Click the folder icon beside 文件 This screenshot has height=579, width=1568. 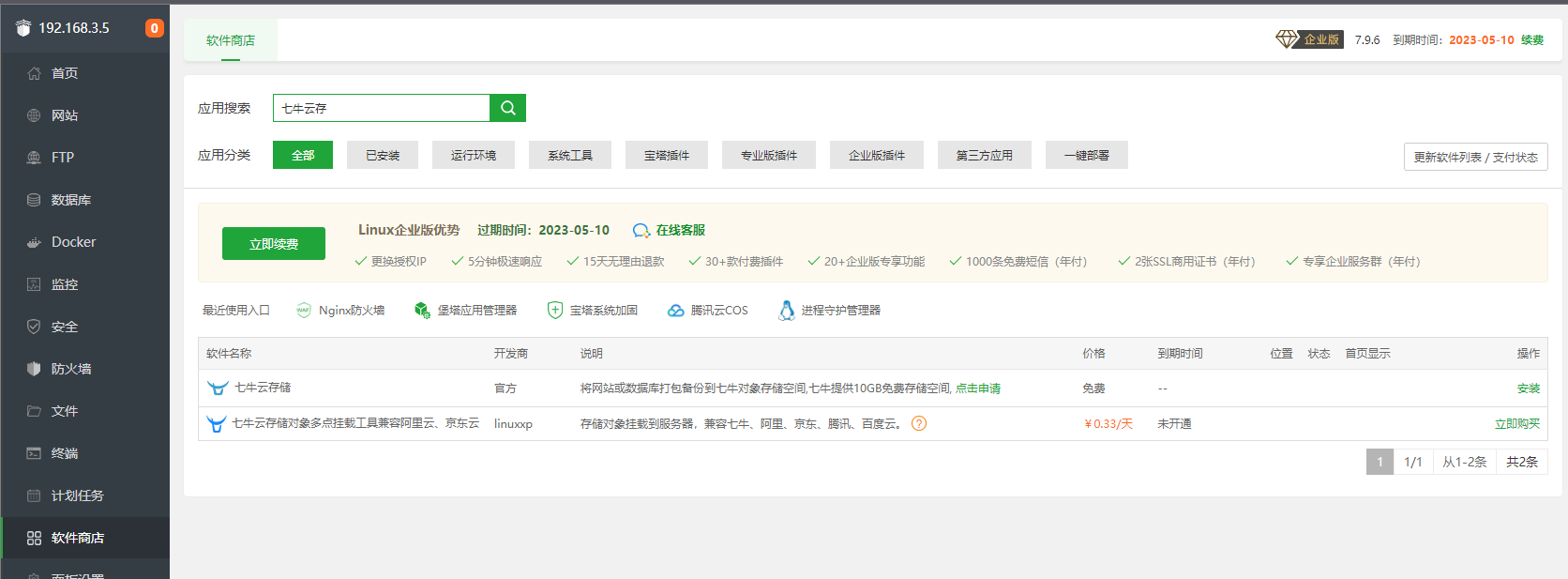[x=34, y=411]
